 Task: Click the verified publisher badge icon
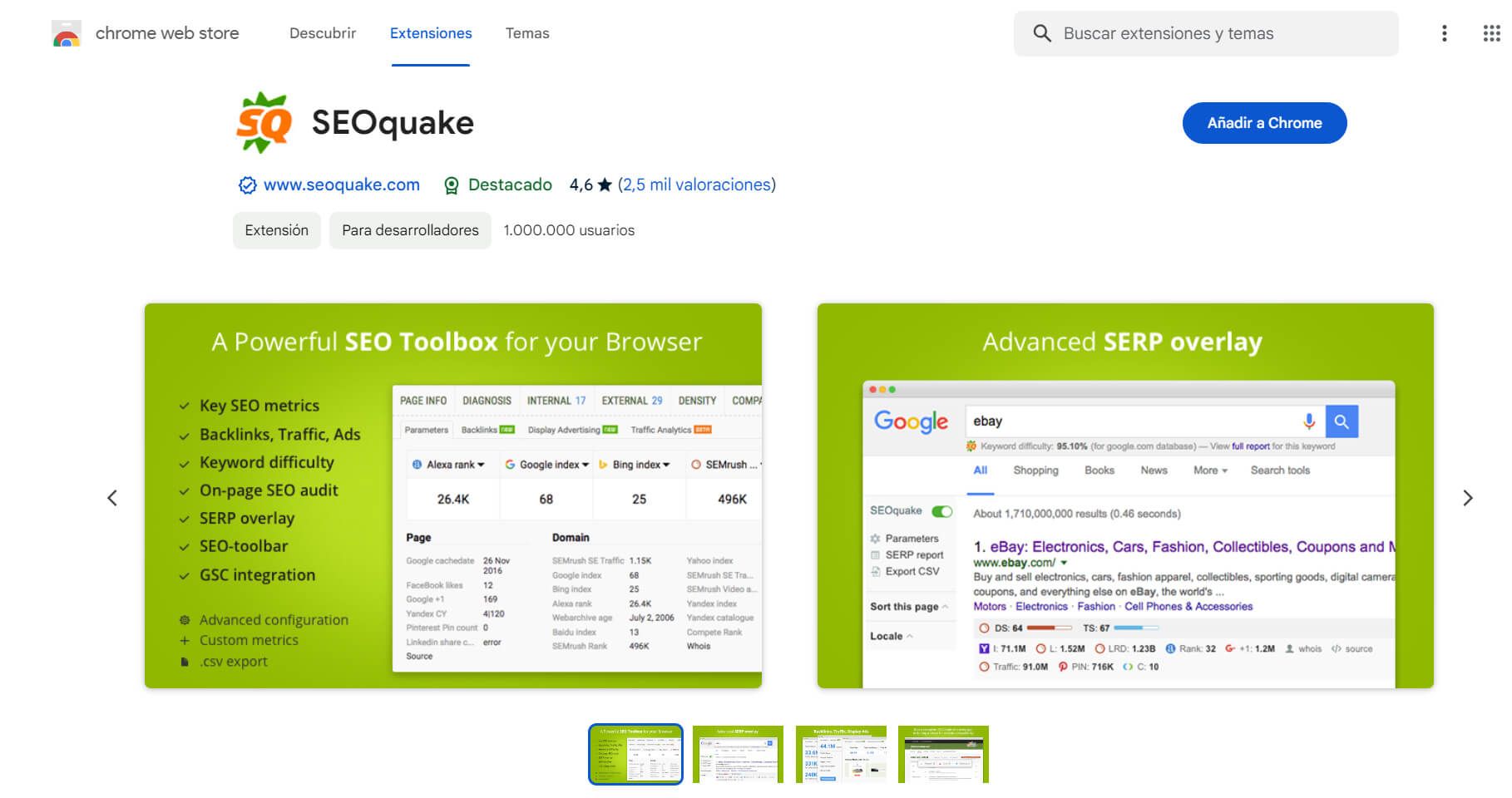click(x=247, y=185)
